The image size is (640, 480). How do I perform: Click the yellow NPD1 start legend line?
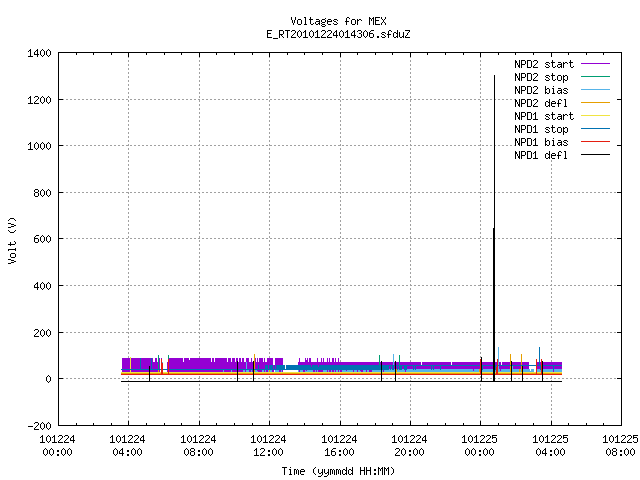click(595, 116)
